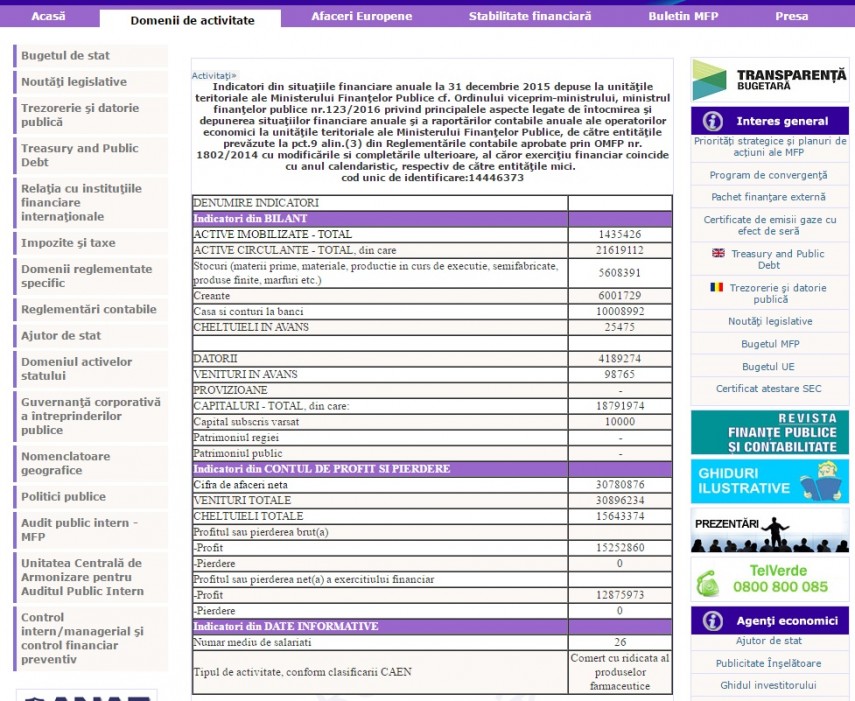This screenshot has width=855, height=701.
Task: Select Impozite și taxe sidebar item
Action: [x=68, y=243]
